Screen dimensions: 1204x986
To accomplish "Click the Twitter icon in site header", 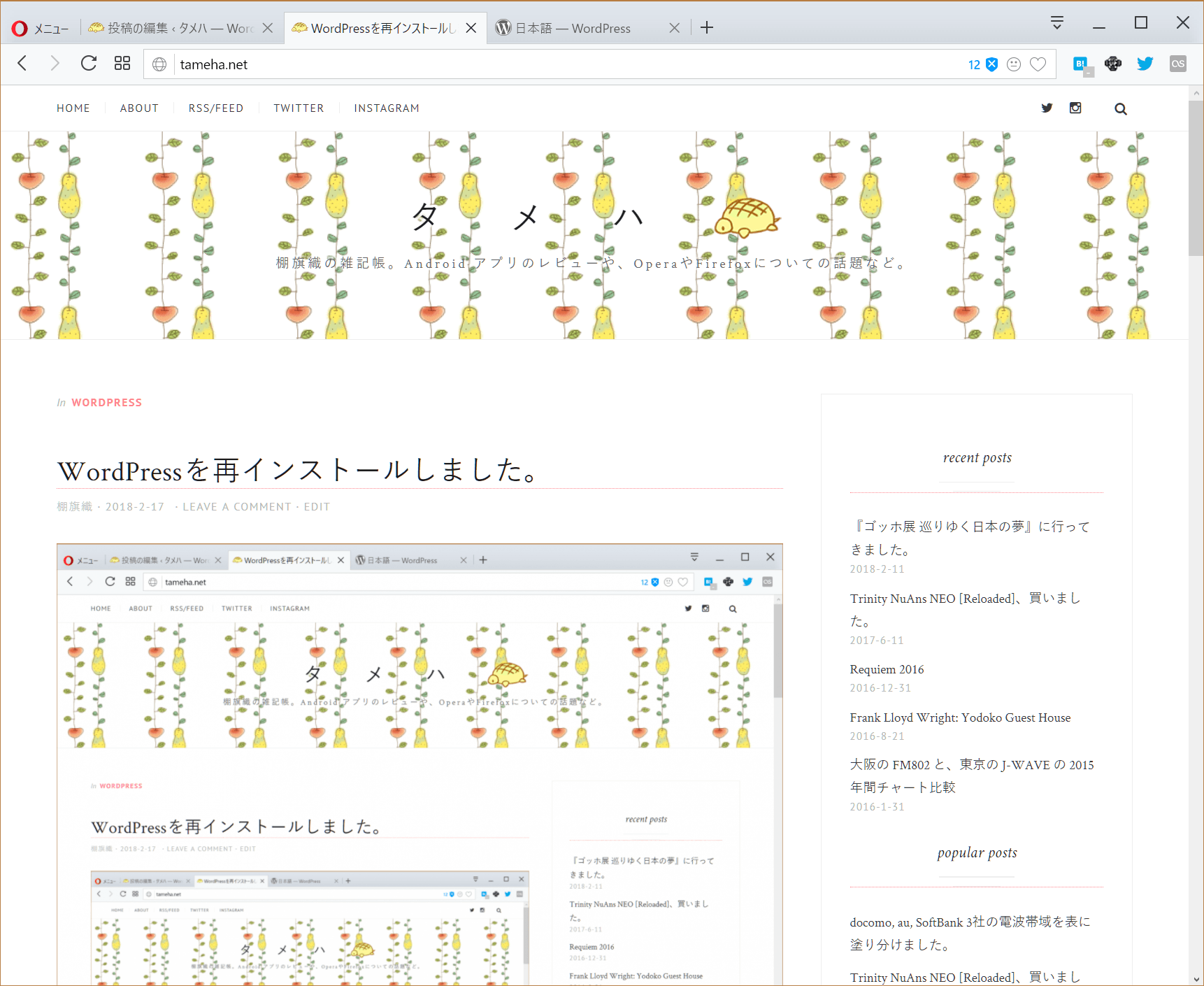I will coord(1047,108).
